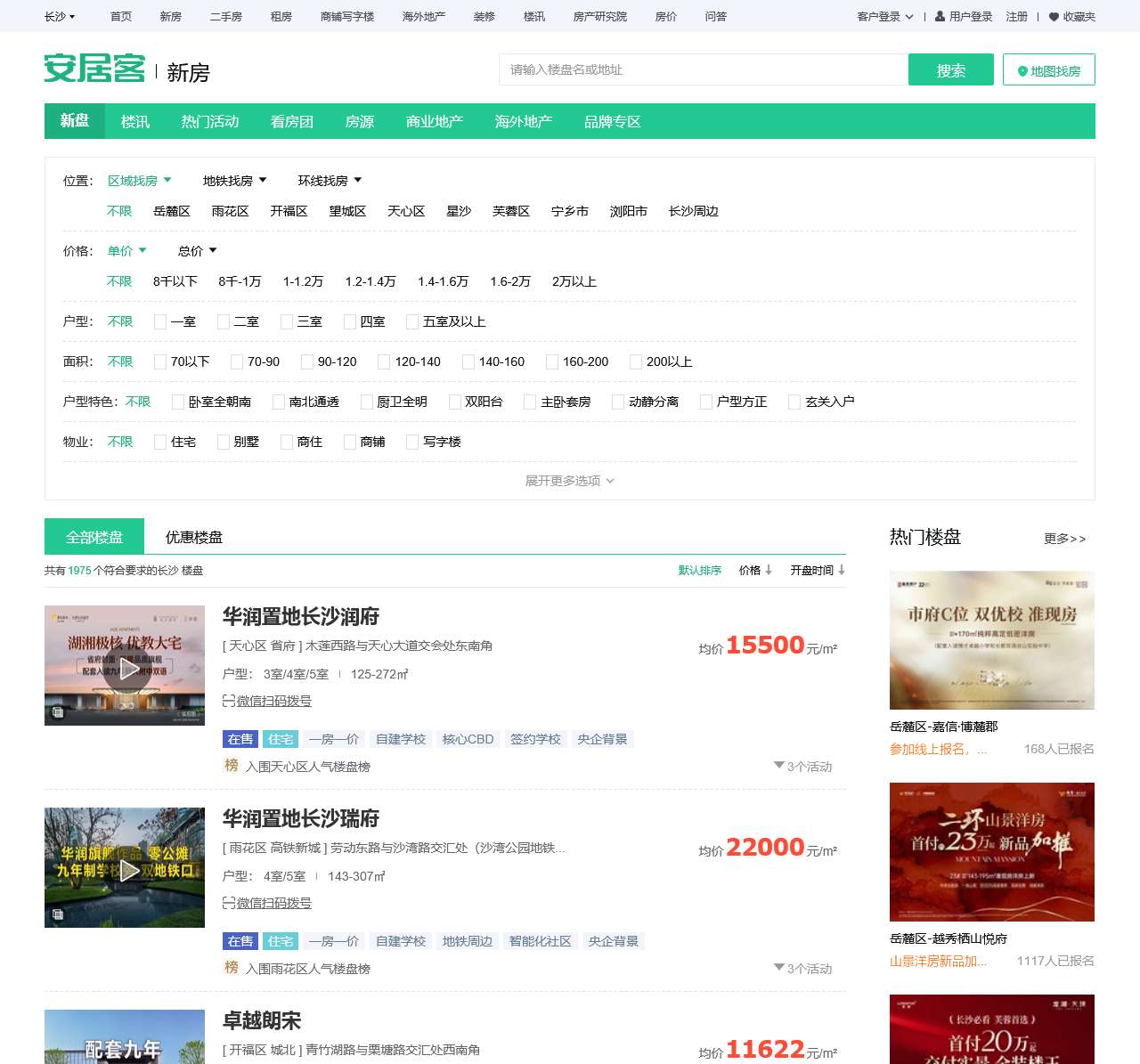Screen dimensions: 1140x1064
Task: Click the 默认排序 sort option
Action: pyautogui.click(x=700, y=570)
